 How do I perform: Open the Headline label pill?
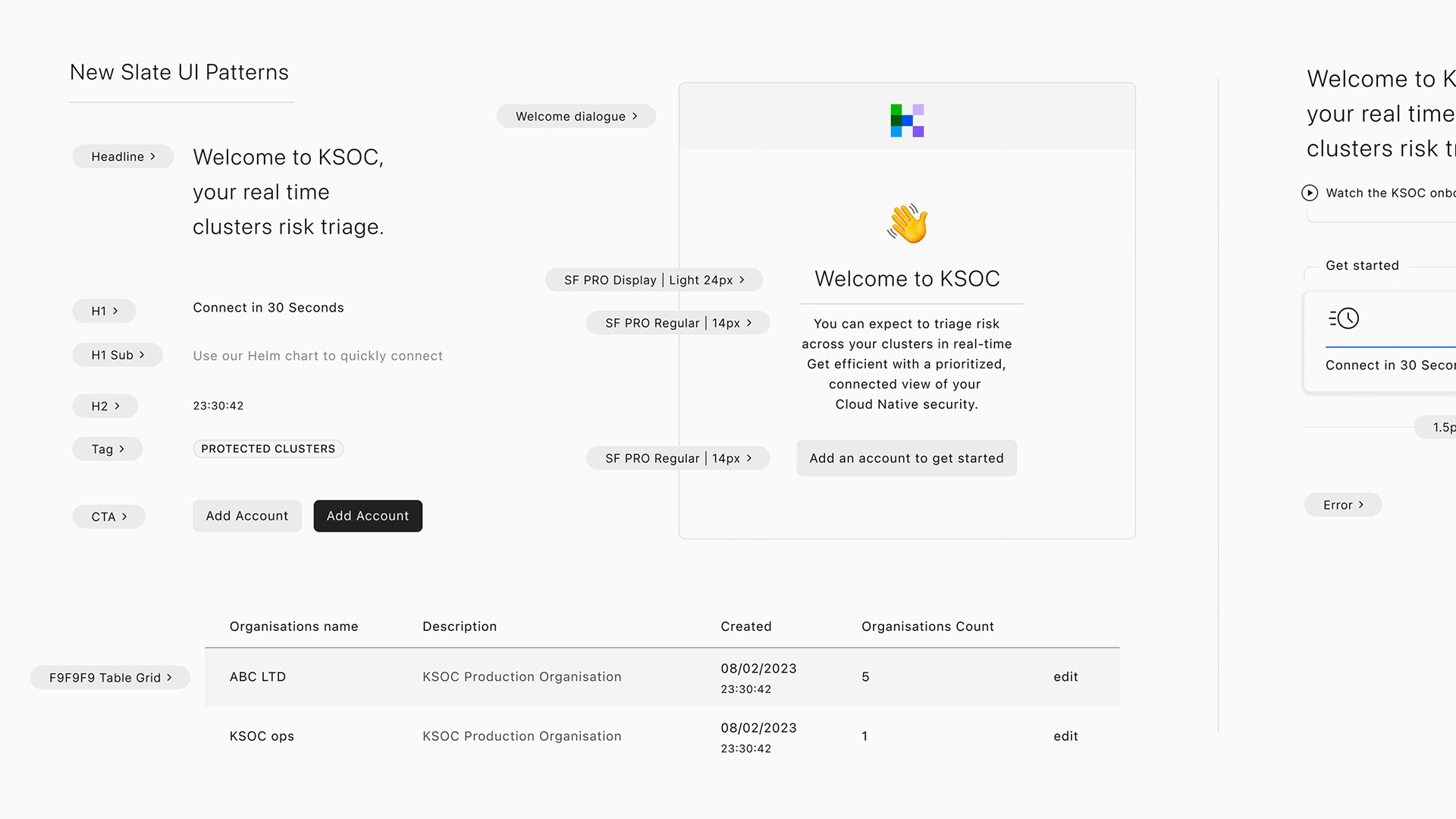123,156
